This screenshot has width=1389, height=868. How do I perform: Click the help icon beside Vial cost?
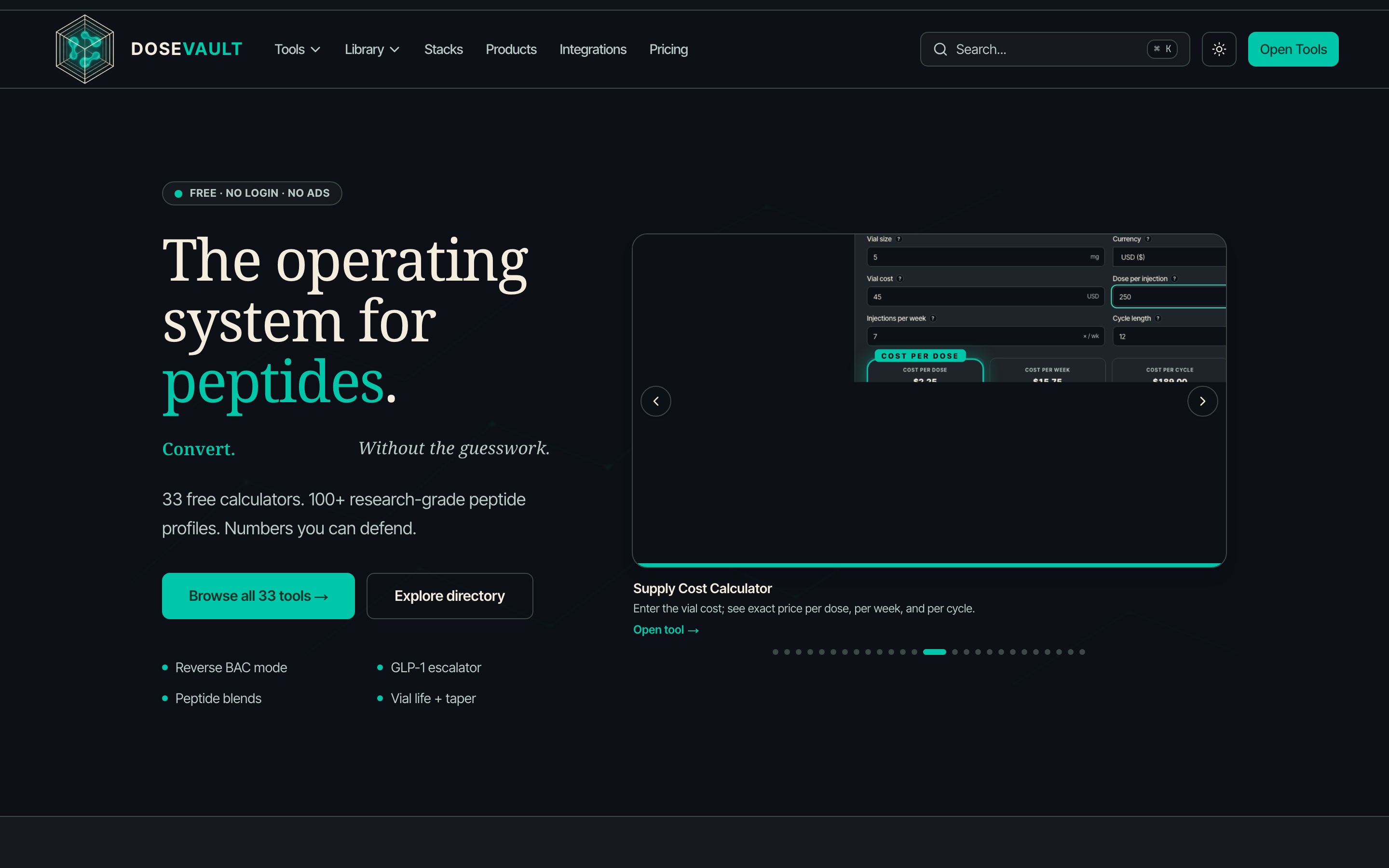coord(900,278)
